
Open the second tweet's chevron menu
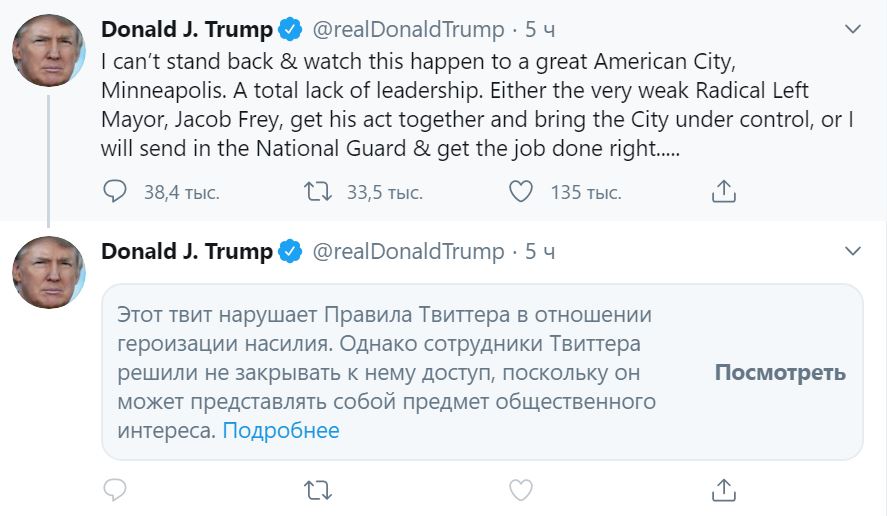click(852, 250)
